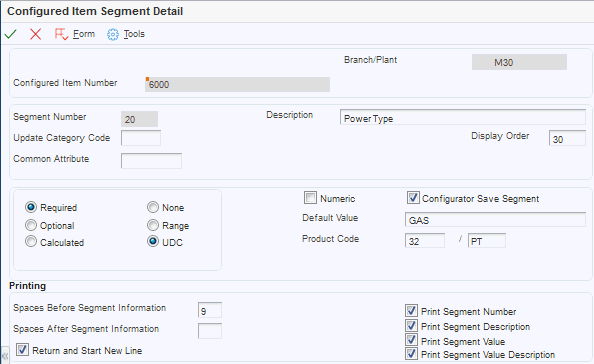Viewport: 594px width, 364px height.
Task: Select the None radio button
Action: click(153, 207)
